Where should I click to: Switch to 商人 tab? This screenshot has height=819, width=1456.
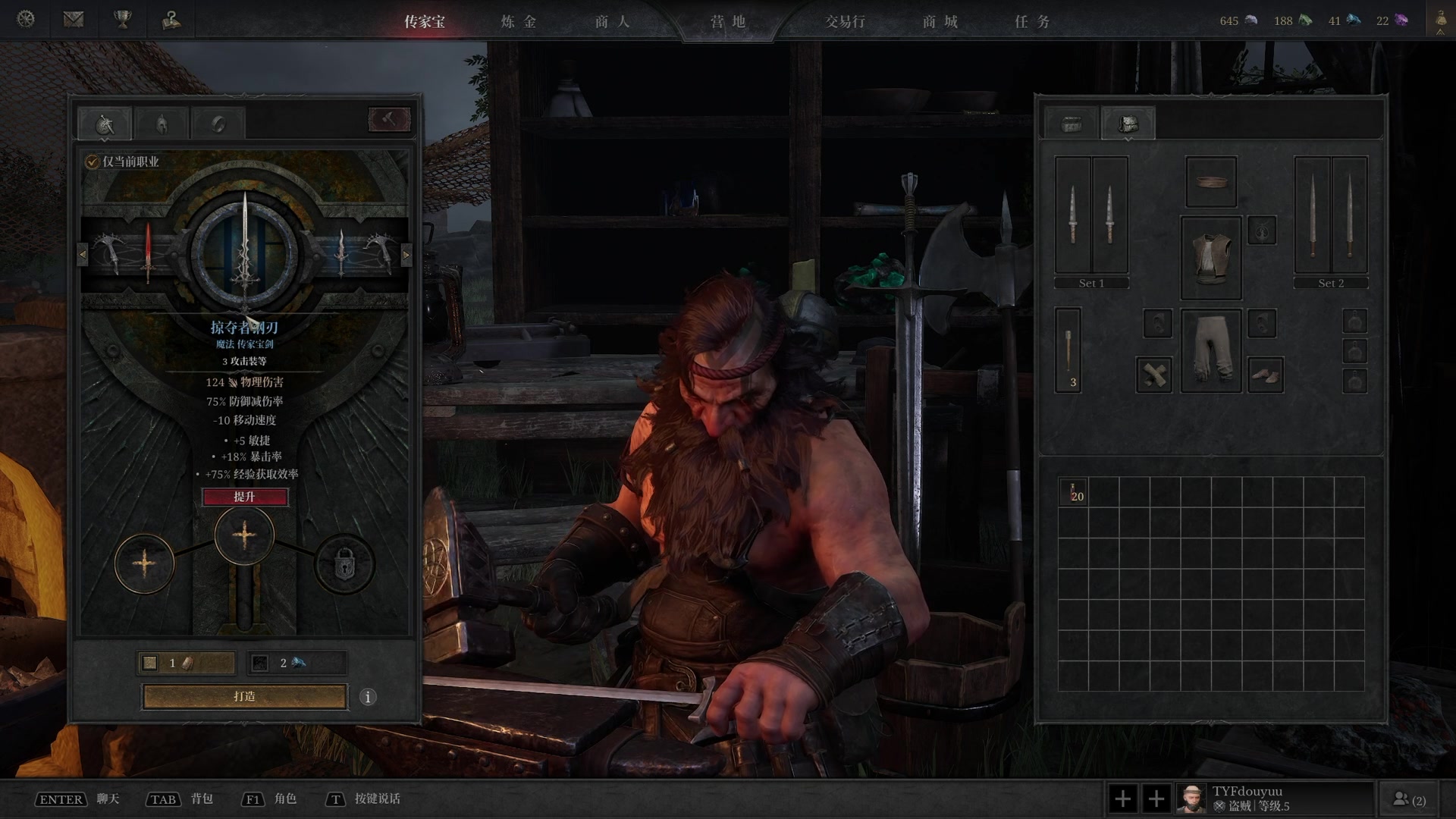coord(613,21)
